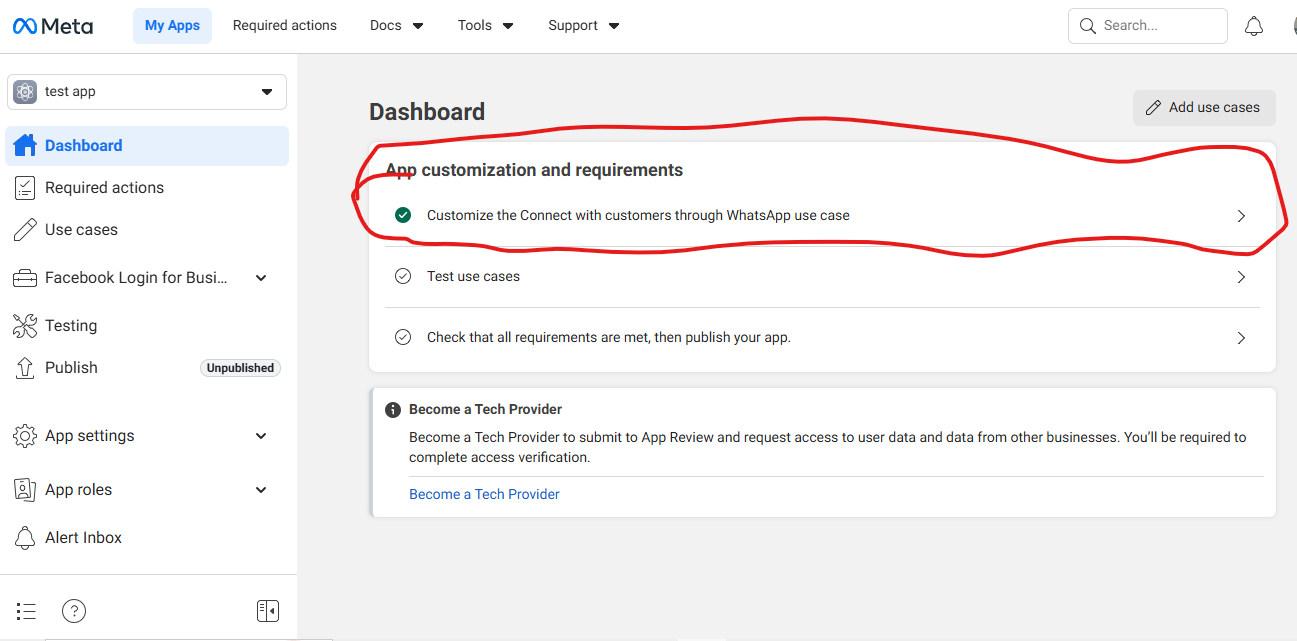Viewport: 1297px width, 641px height.
Task: Expand the test app selector
Action: coord(267,91)
